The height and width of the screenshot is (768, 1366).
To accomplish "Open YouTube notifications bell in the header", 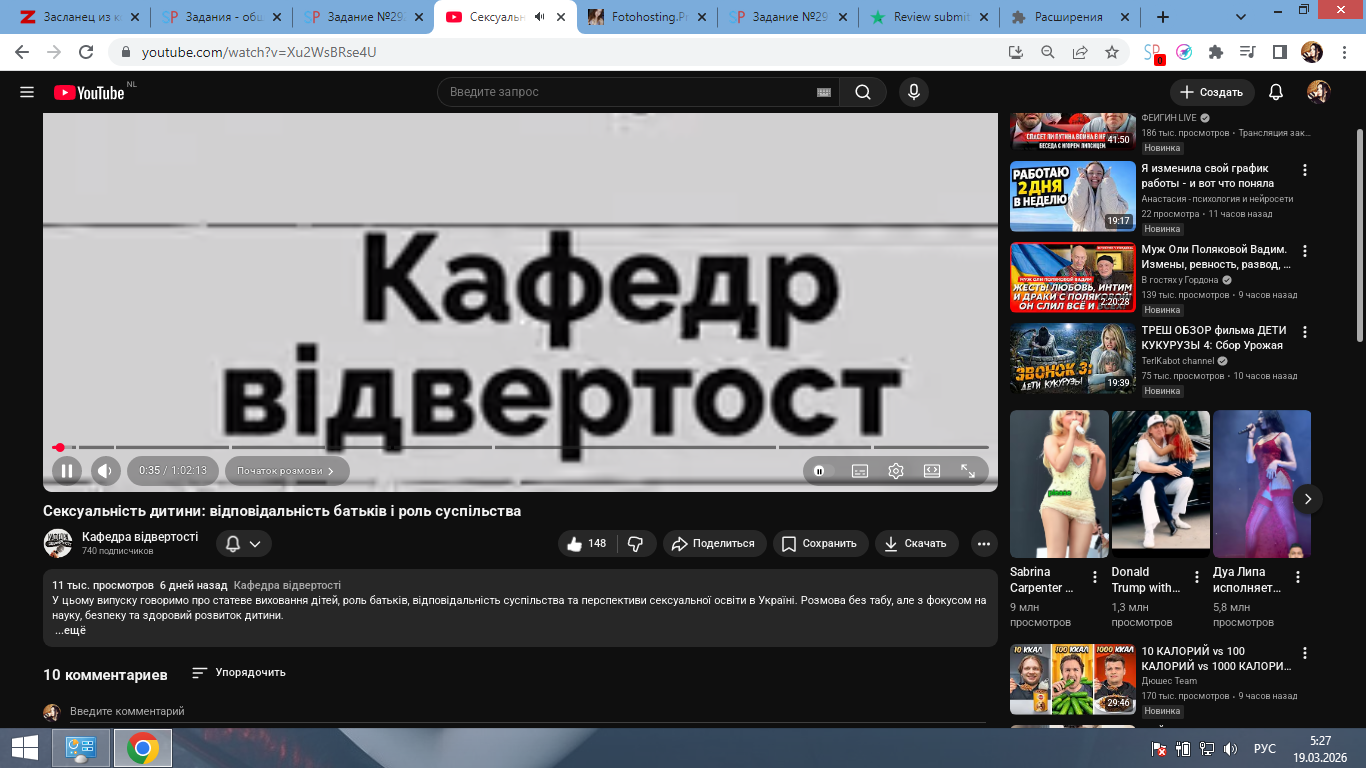I will tap(1276, 92).
